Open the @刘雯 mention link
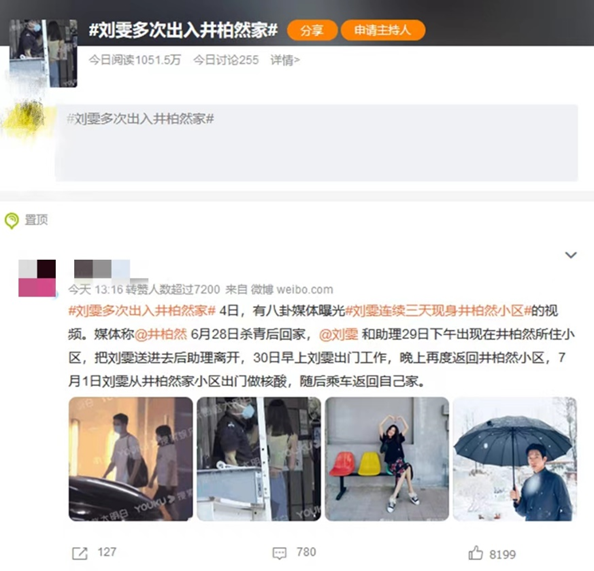Image resolution: width=594 pixels, height=571 pixels. click(338, 334)
